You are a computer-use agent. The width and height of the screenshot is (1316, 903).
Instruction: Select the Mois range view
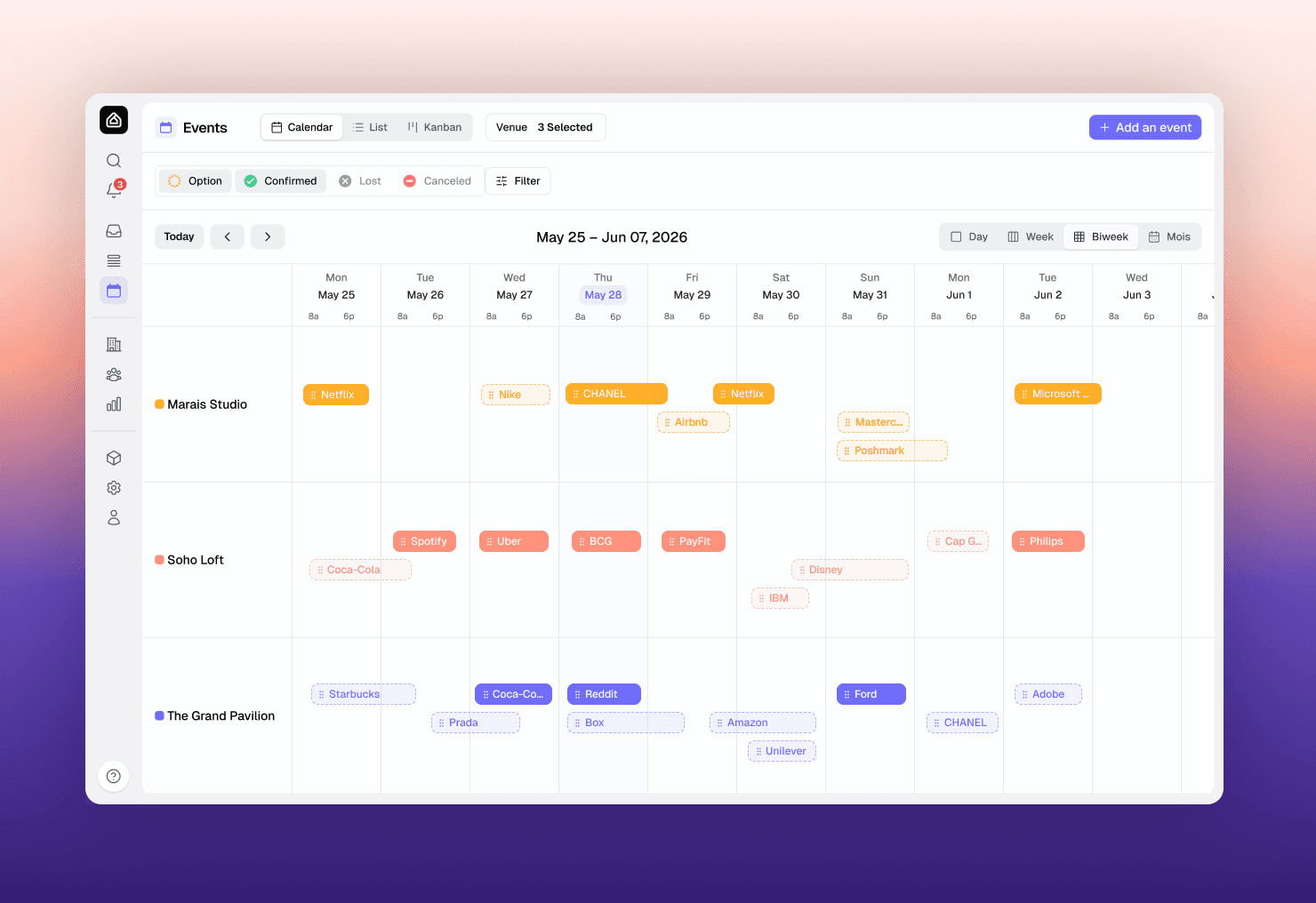pyautogui.click(x=1169, y=236)
